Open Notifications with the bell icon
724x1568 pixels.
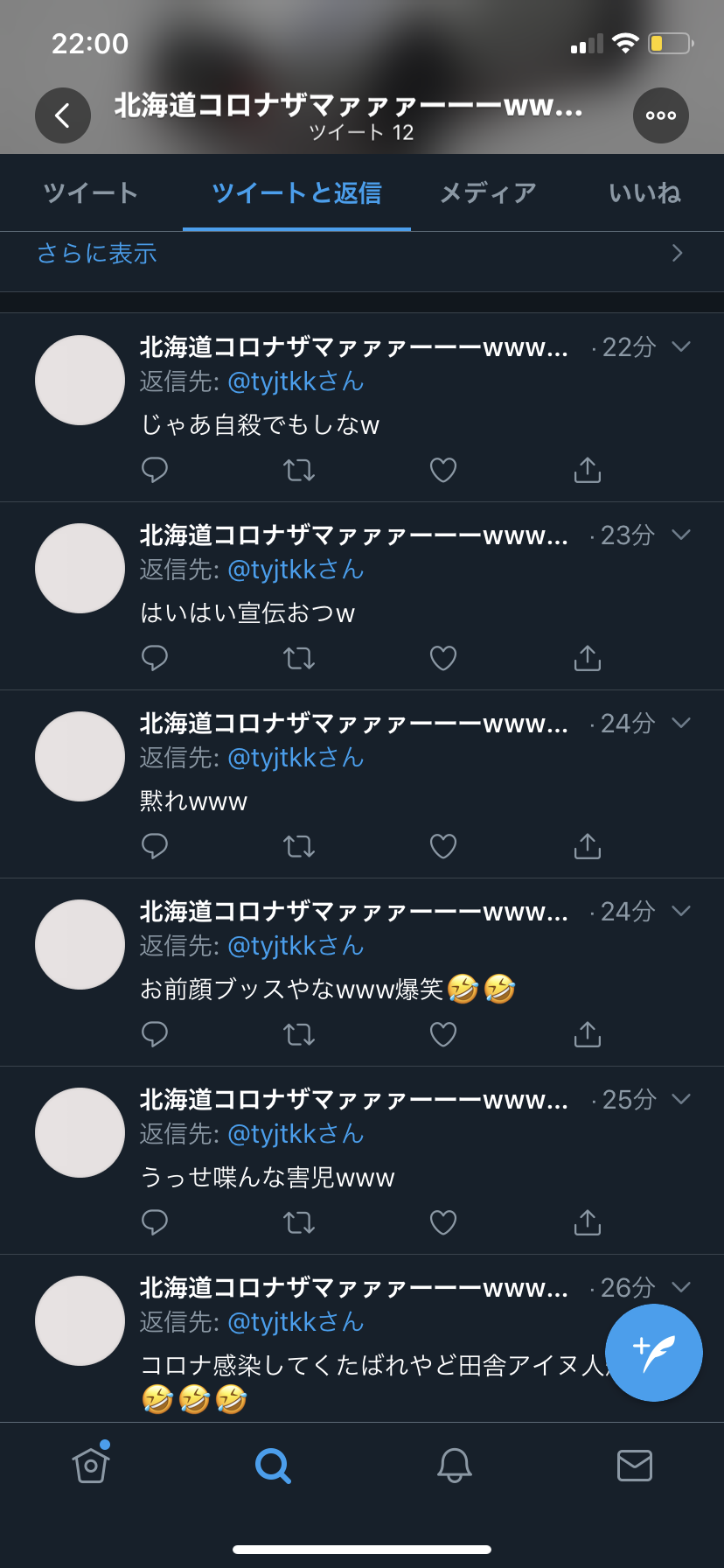click(x=455, y=1465)
